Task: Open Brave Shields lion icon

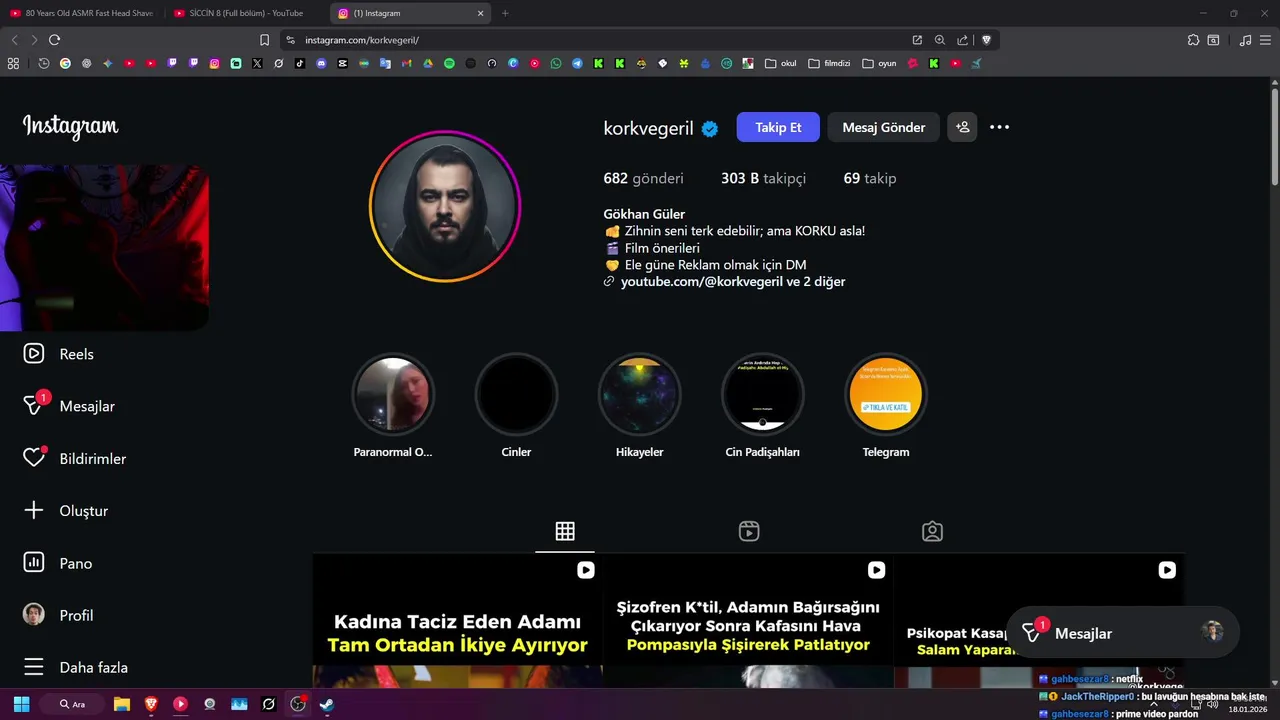Action: pyautogui.click(x=986, y=40)
